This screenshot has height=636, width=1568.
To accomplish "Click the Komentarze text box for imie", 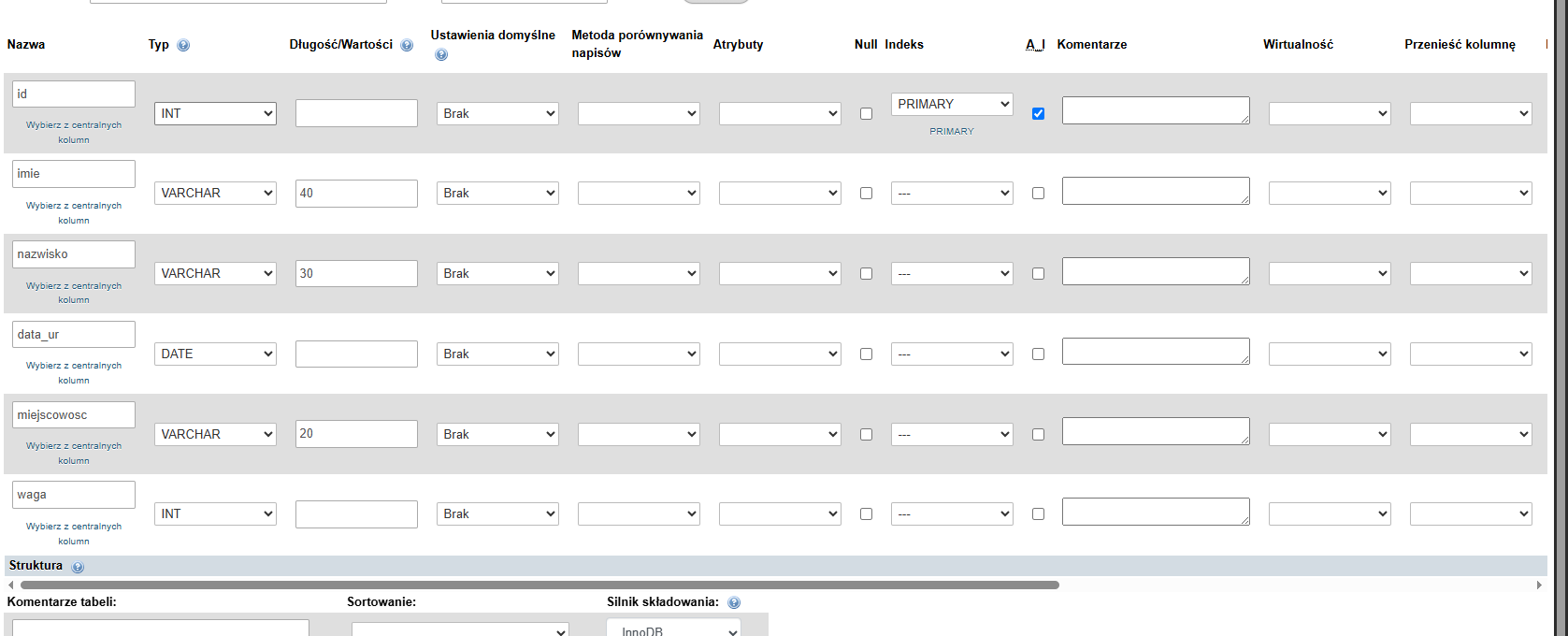I will (1156, 191).
